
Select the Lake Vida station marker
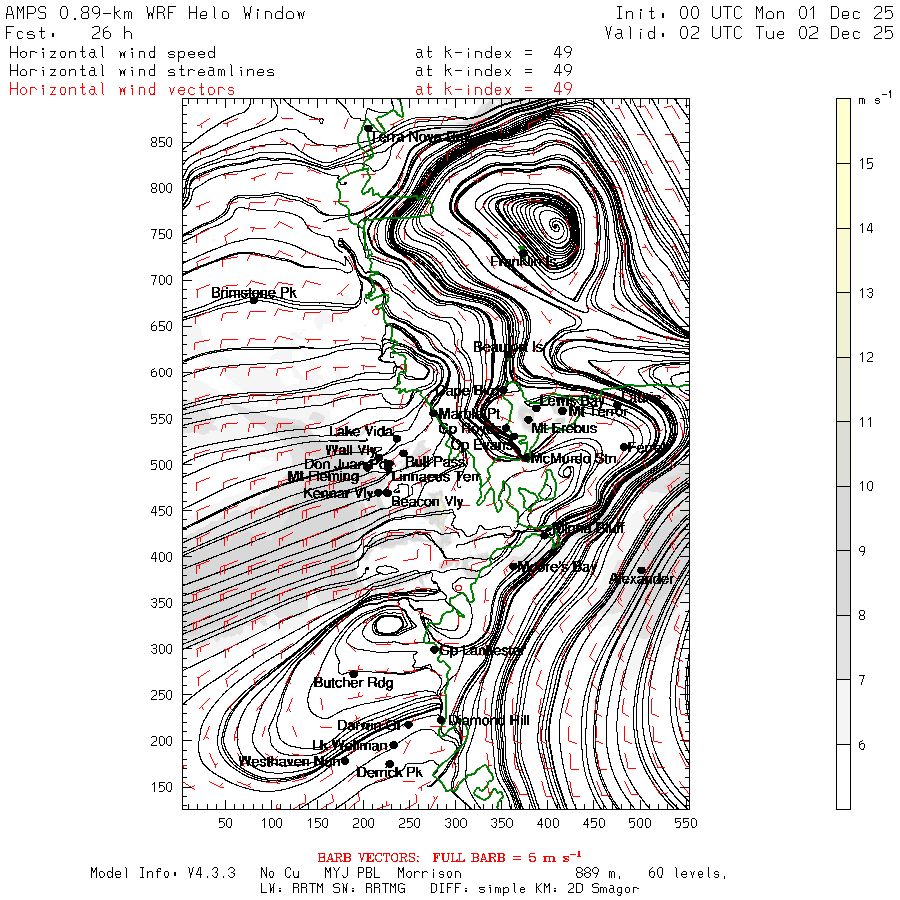[x=397, y=438]
